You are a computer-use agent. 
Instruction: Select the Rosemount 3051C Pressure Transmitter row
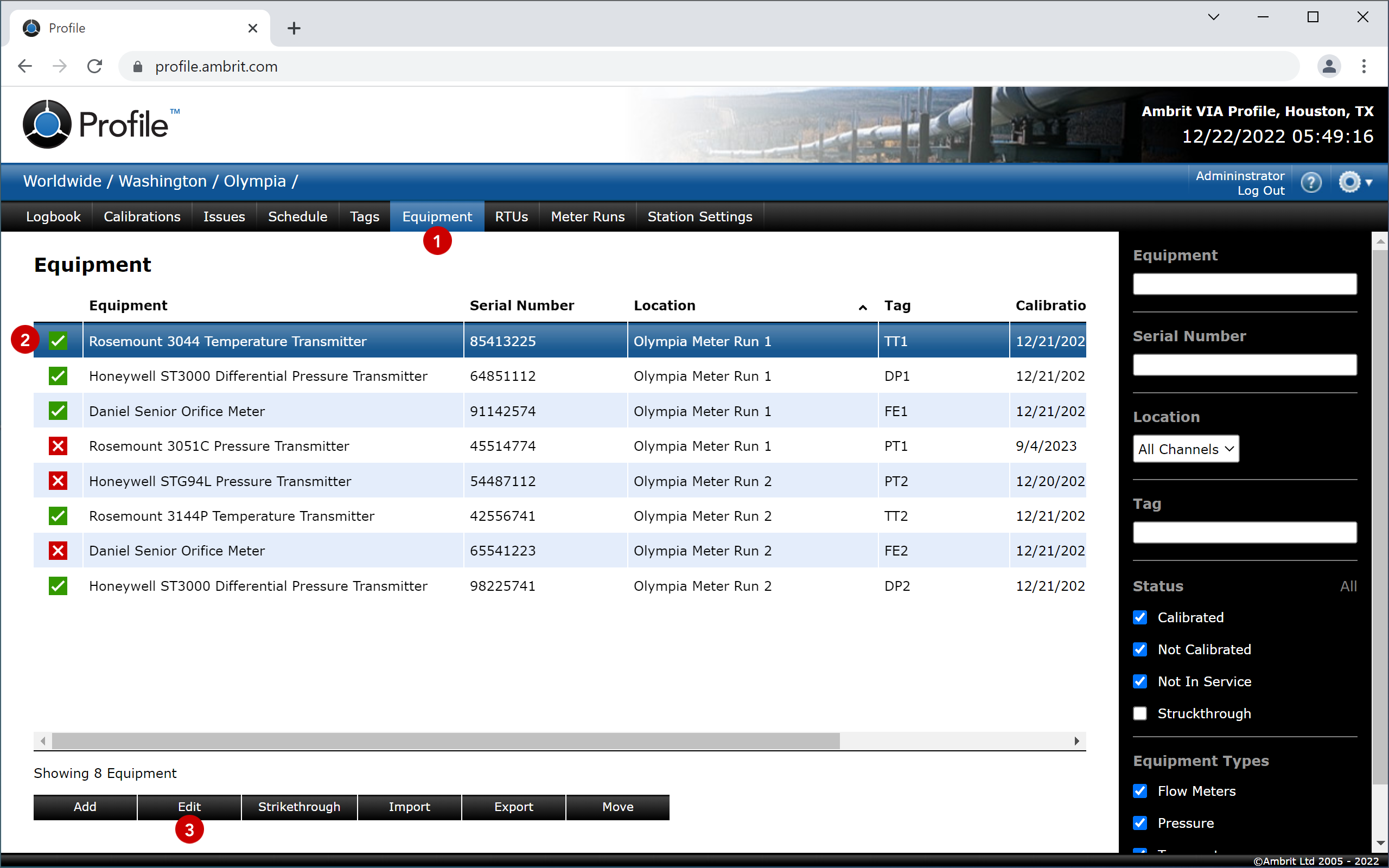click(559, 446)
